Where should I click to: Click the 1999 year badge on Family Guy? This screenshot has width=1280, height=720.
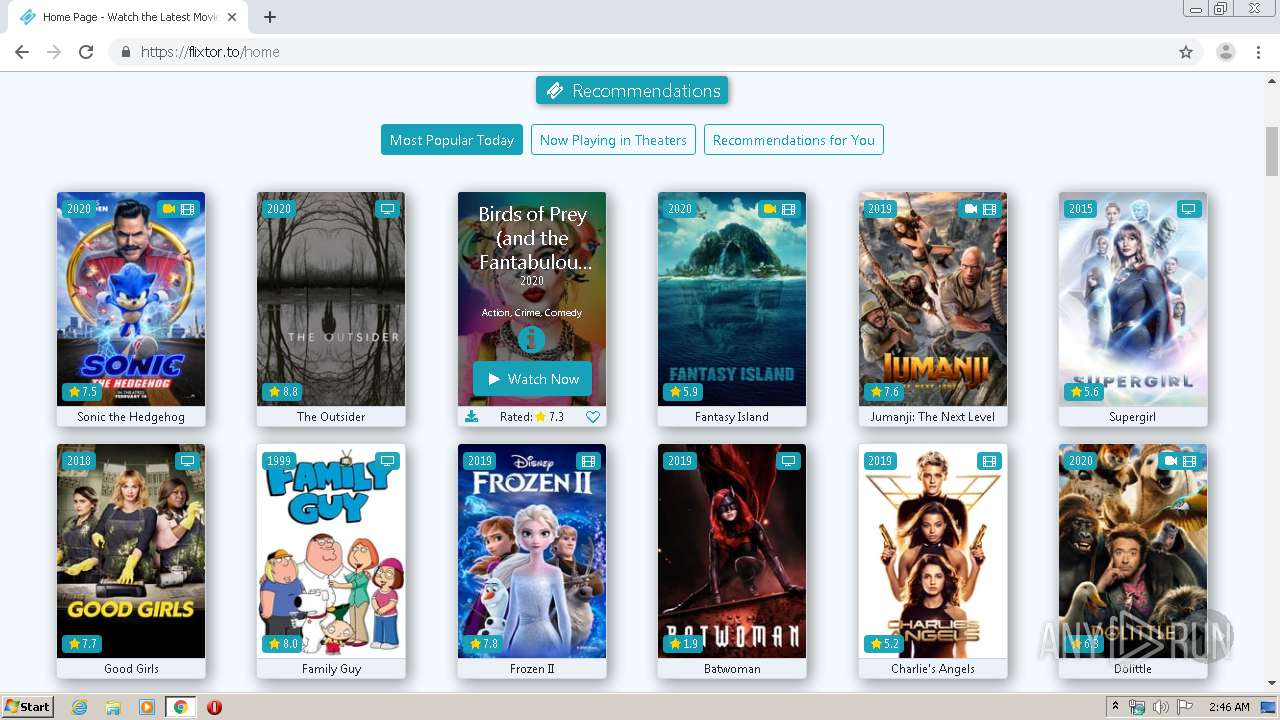click(279, 461)
